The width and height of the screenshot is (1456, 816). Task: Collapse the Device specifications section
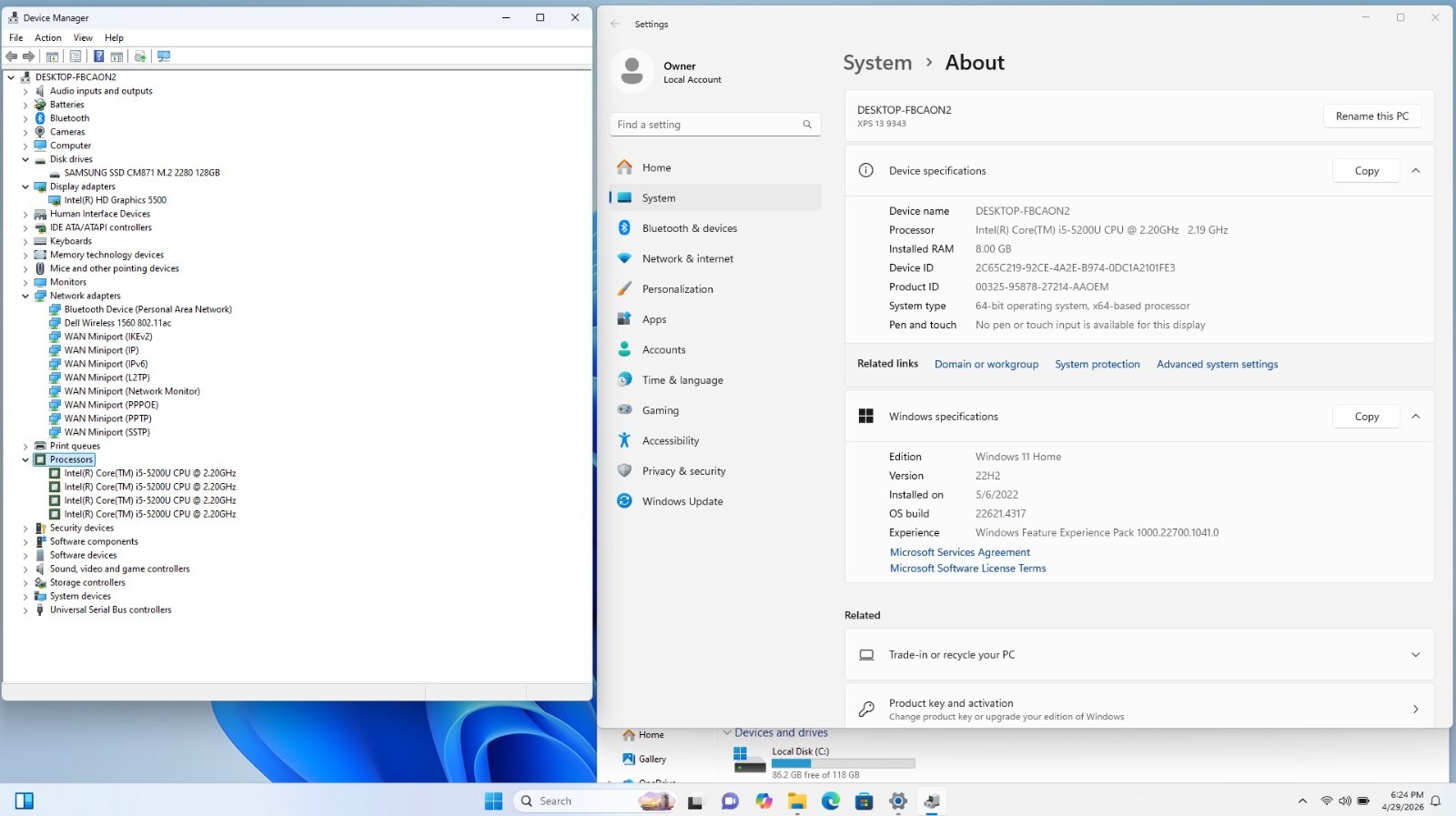click(1415, 171)
